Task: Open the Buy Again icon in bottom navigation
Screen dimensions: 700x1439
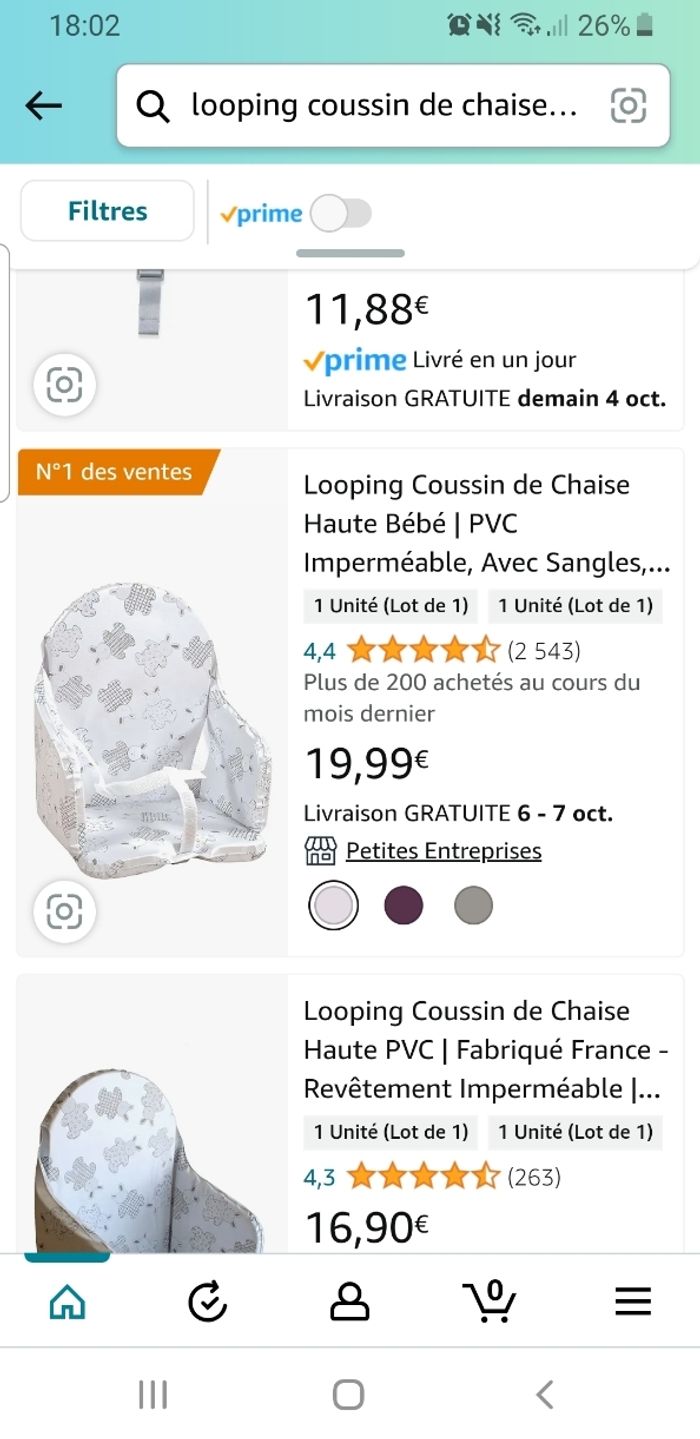Action: [x=208, y=1300]
